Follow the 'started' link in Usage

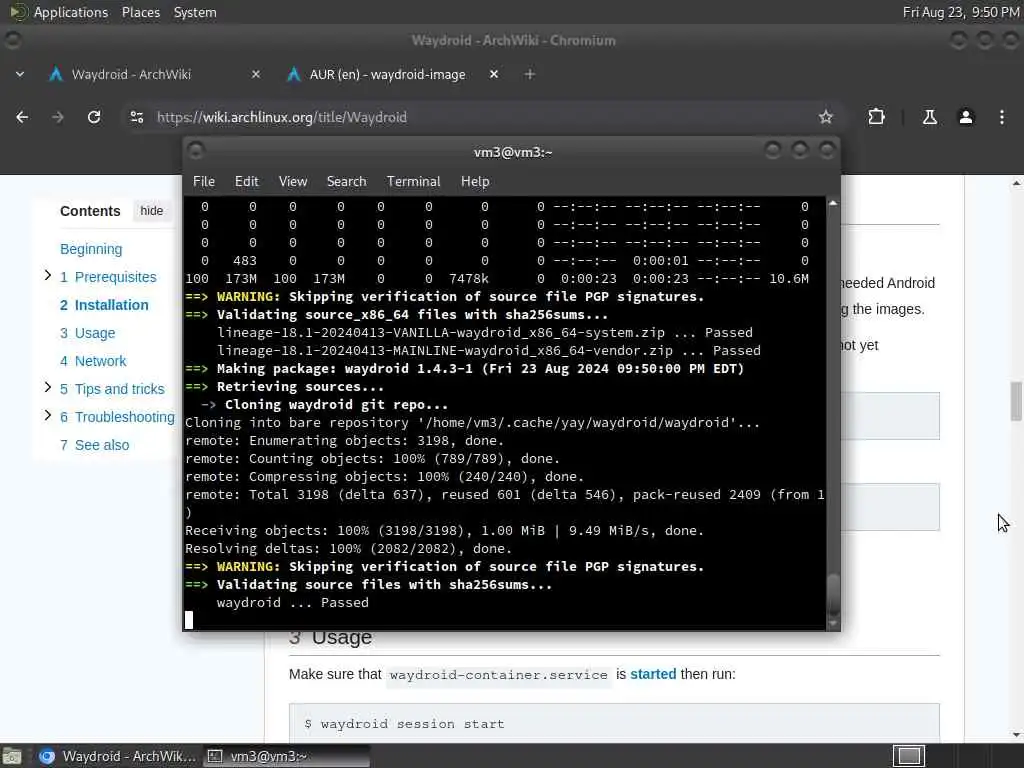(653, 674)
